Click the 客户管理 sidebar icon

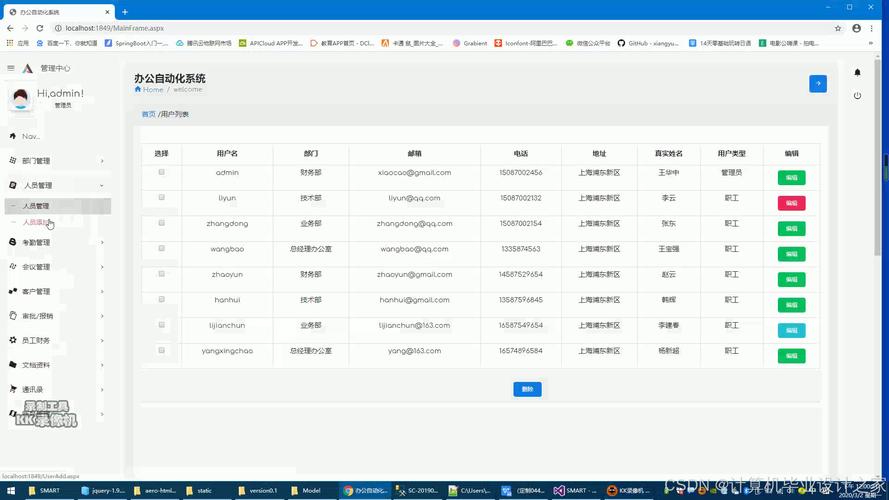pyautogui.click(x=12, y=292)
